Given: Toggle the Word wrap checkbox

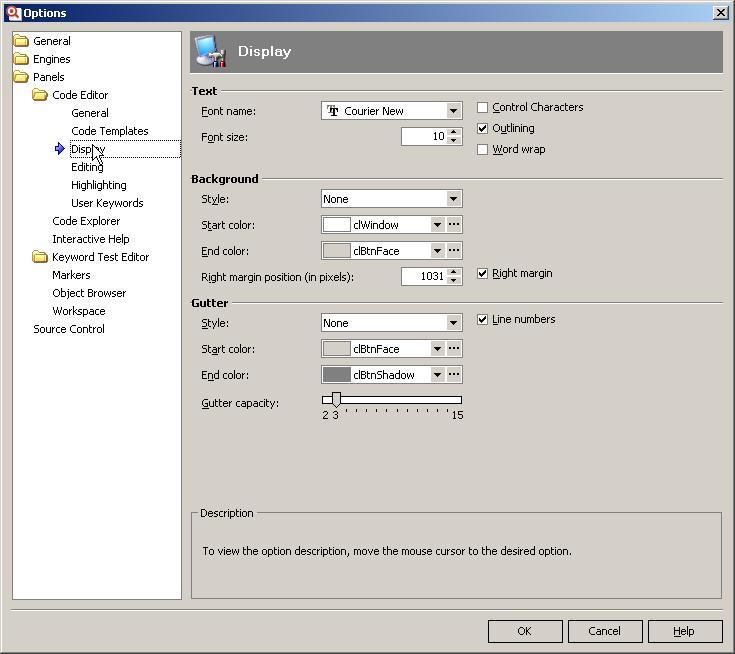Looking at the screenshot, I should [x=483, y=150].
